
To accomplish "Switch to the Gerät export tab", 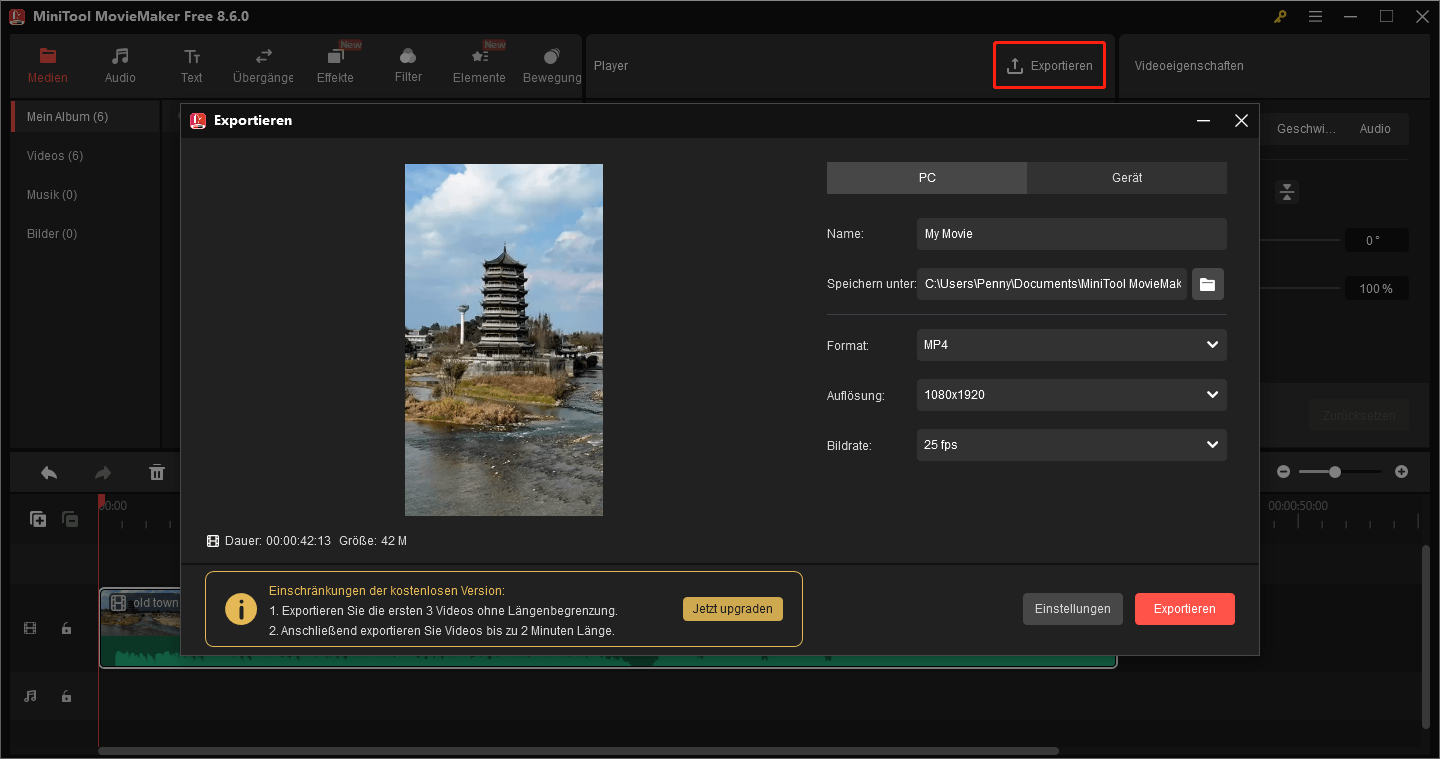I will coord(1126,177).
